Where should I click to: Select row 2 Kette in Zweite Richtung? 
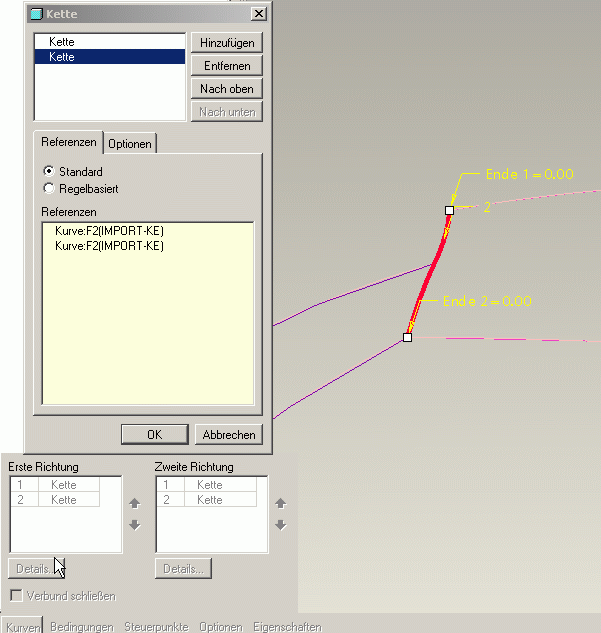207,499
